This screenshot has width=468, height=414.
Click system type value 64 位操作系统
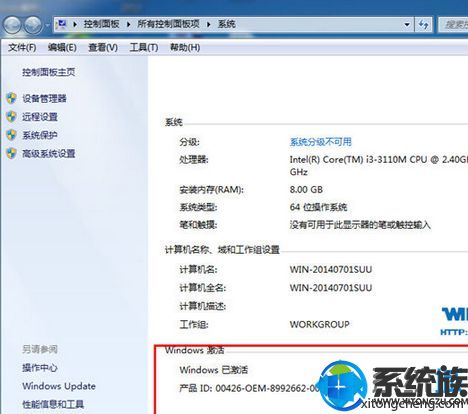(x=318, y=207)
